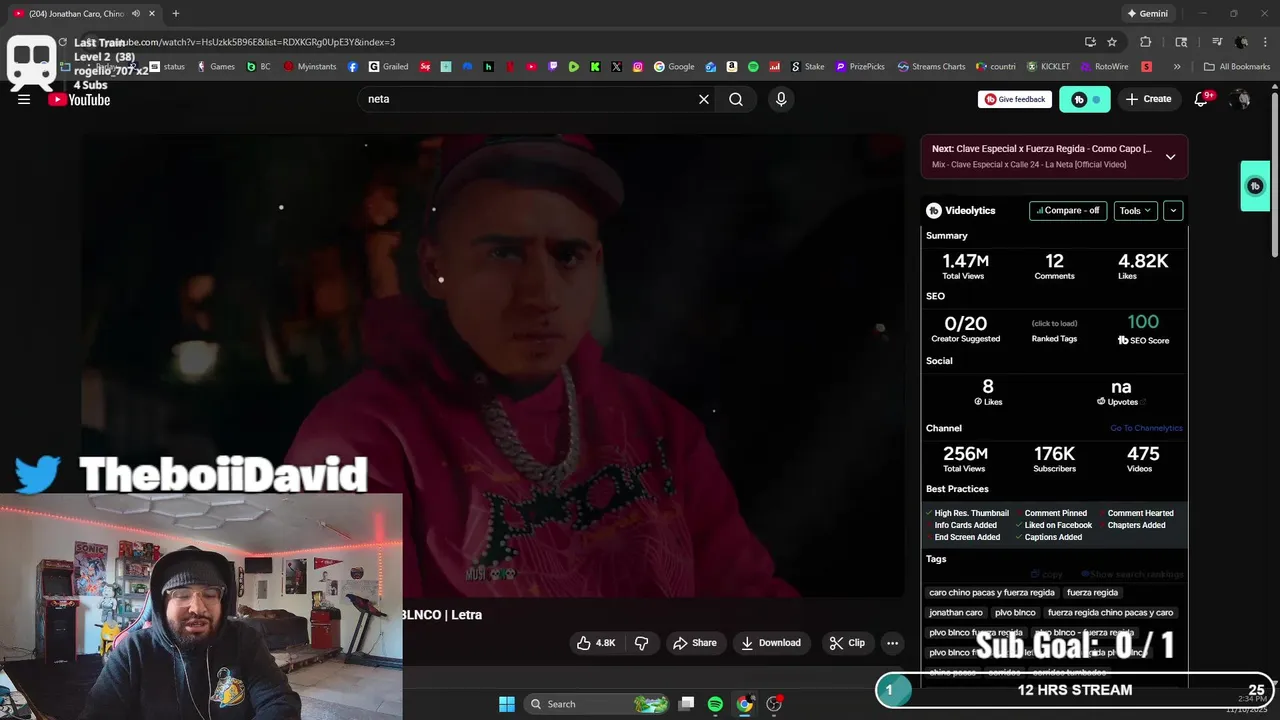Open the Stake bookmark

click(806, 67)
